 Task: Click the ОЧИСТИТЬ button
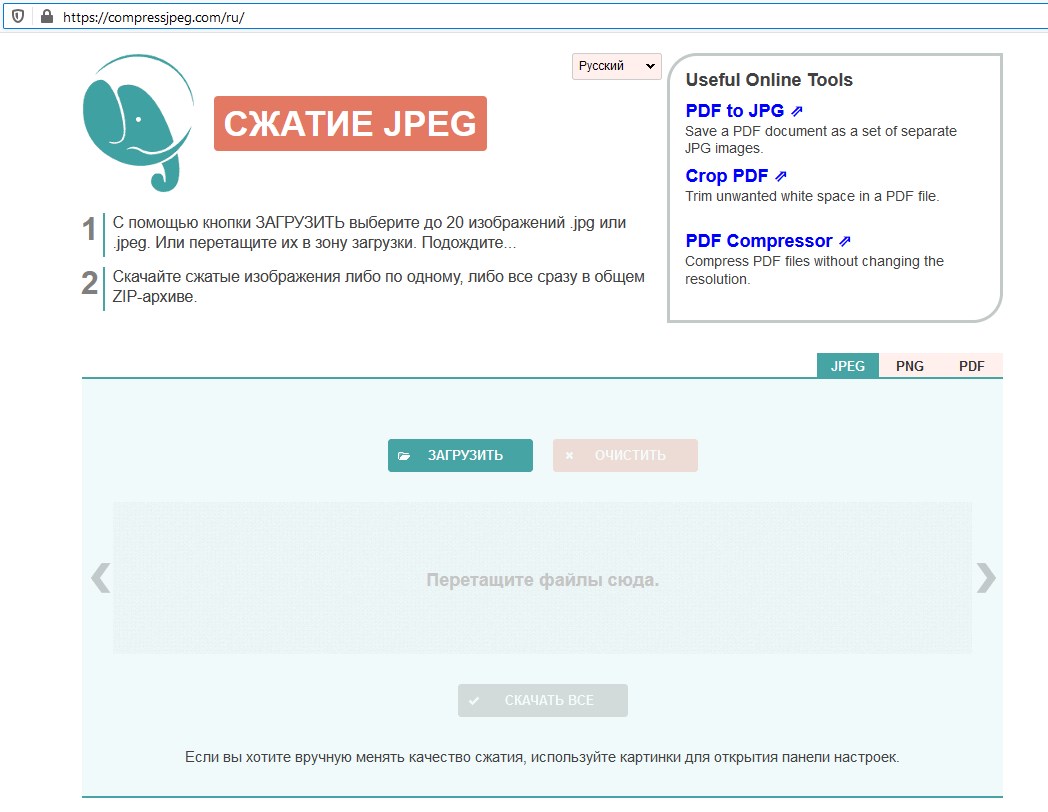click(x=625, y=455)
